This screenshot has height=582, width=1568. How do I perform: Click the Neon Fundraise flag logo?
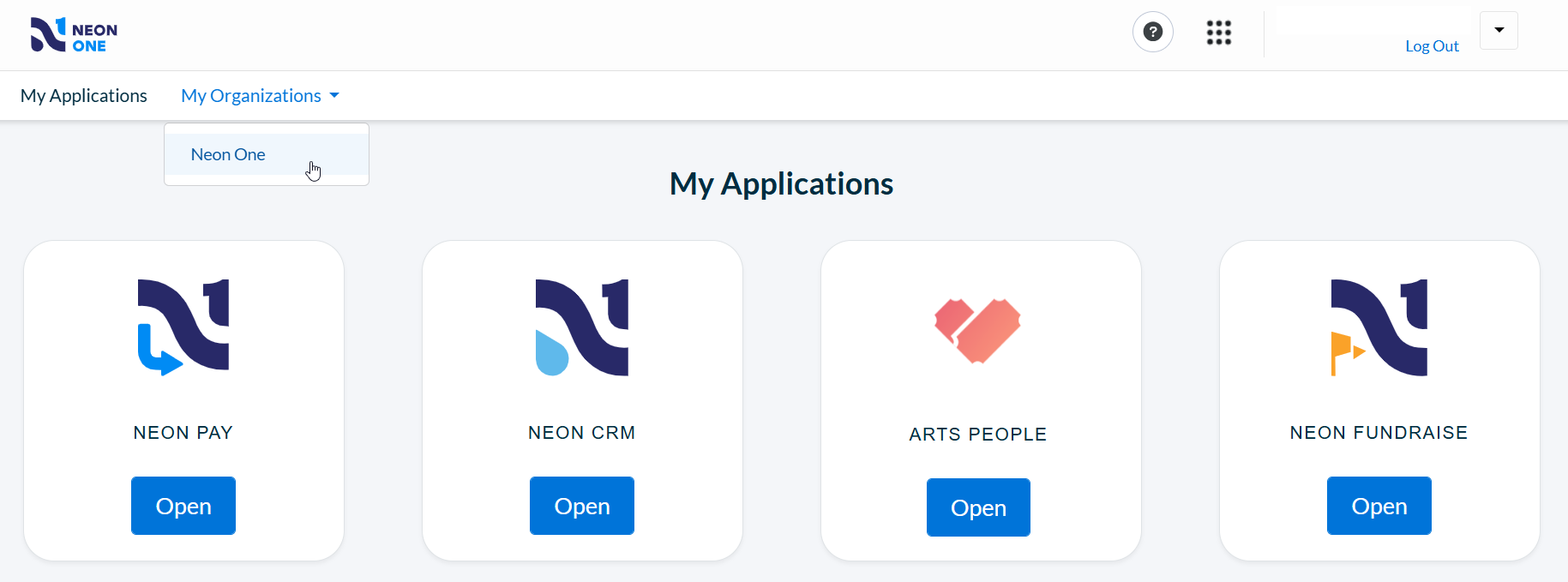[x=1379, y=327]
